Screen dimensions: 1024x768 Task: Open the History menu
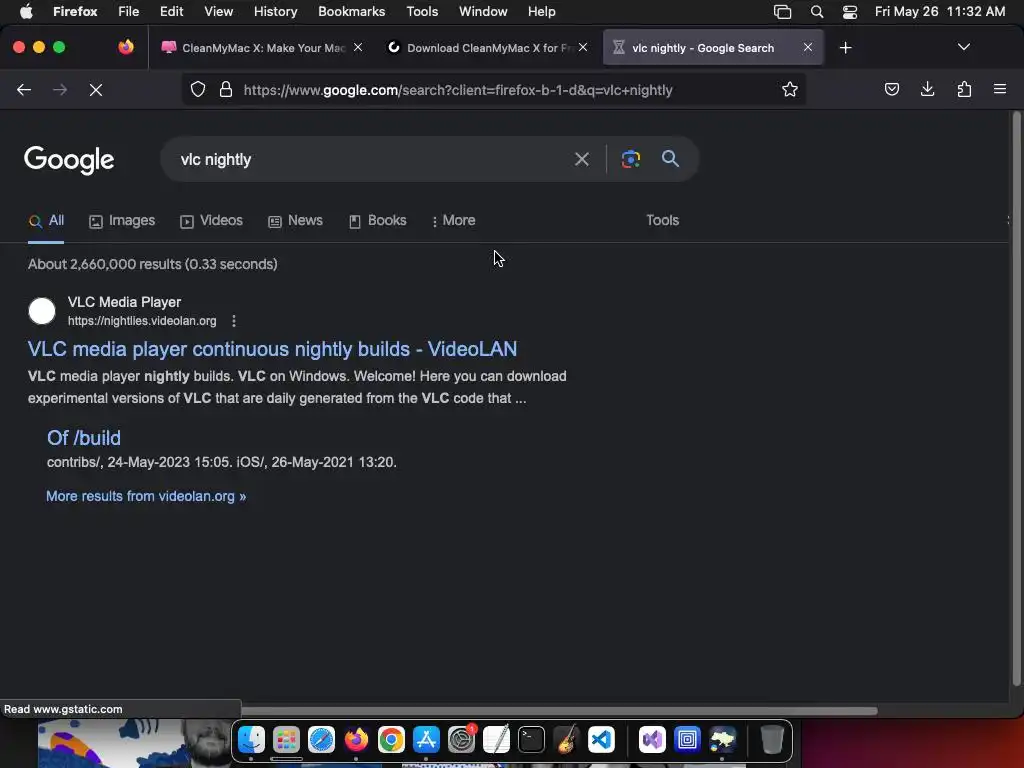click(275, 11)
